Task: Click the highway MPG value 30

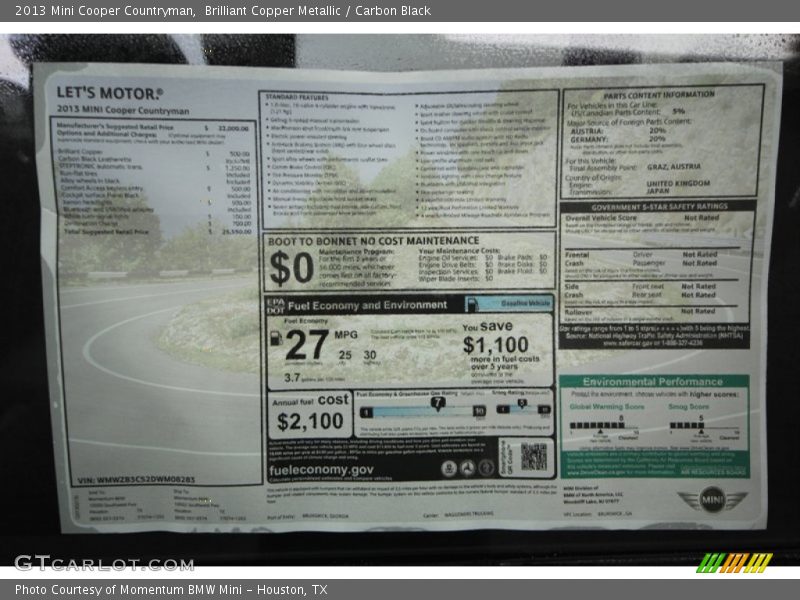Action: (370, 355)
